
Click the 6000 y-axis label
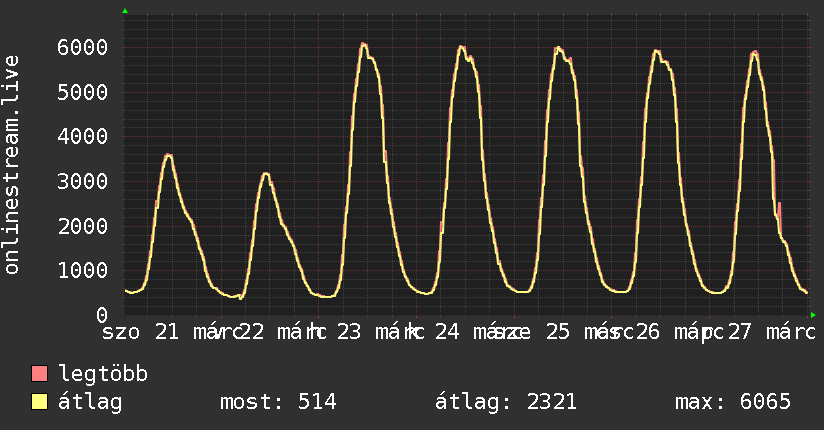83,48
